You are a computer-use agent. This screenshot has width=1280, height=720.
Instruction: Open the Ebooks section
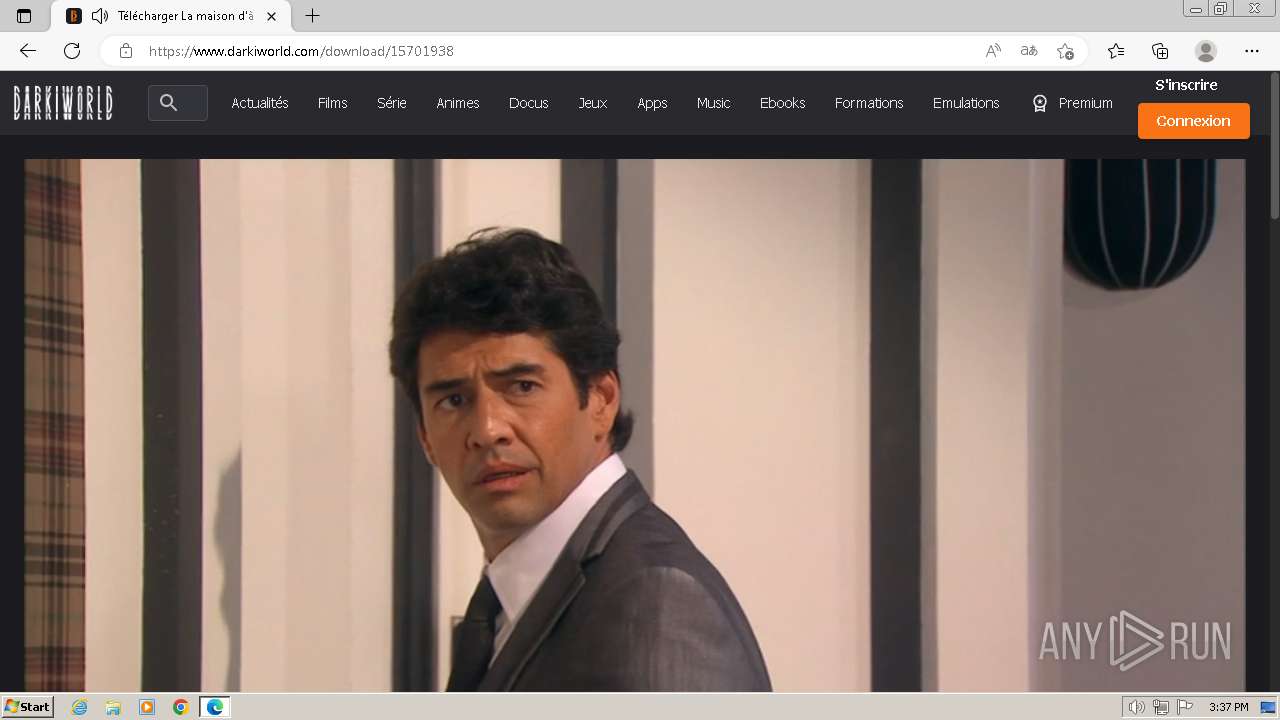(x=783, y=103)
